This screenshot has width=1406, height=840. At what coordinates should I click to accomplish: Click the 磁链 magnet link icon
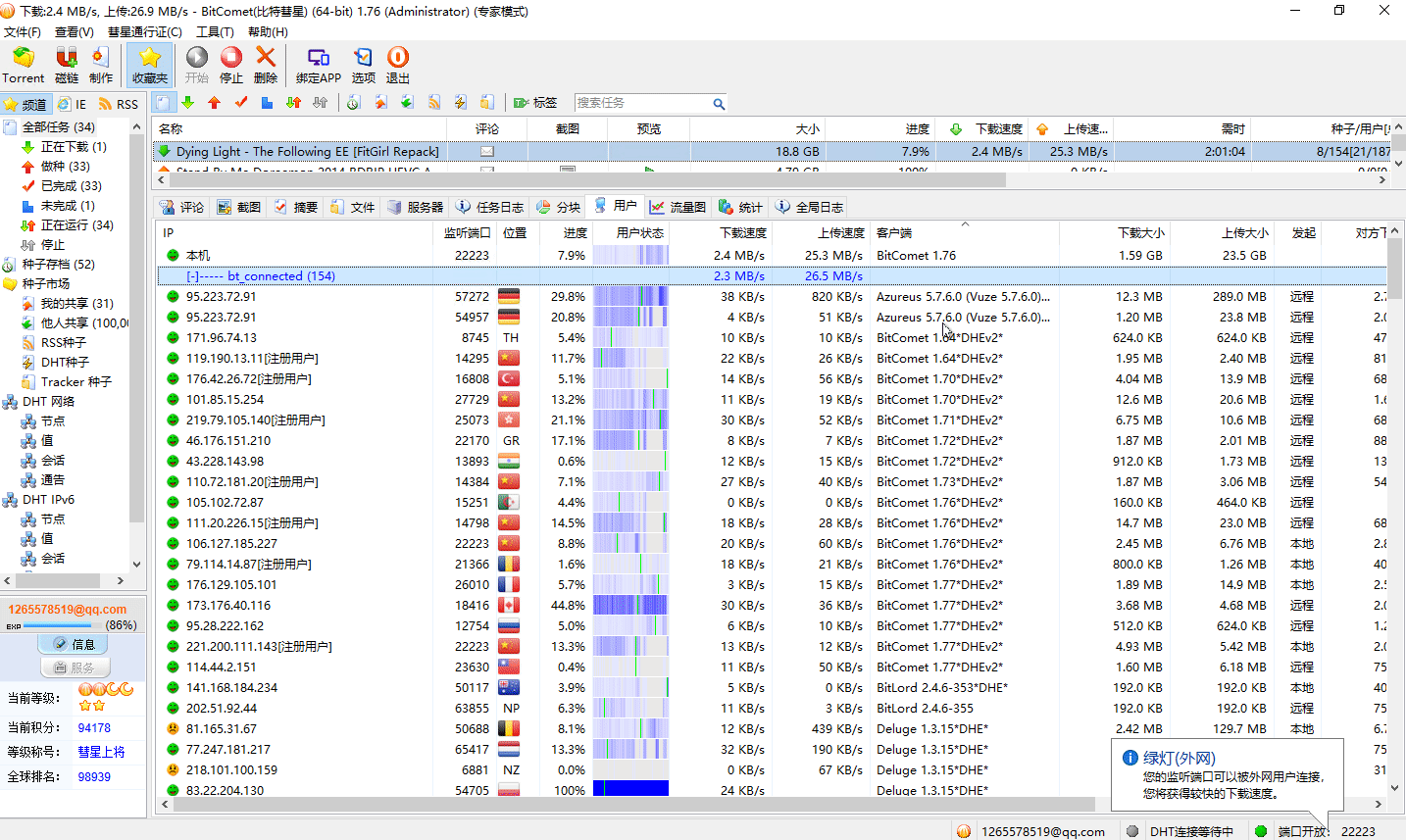(x=67, y=65)
